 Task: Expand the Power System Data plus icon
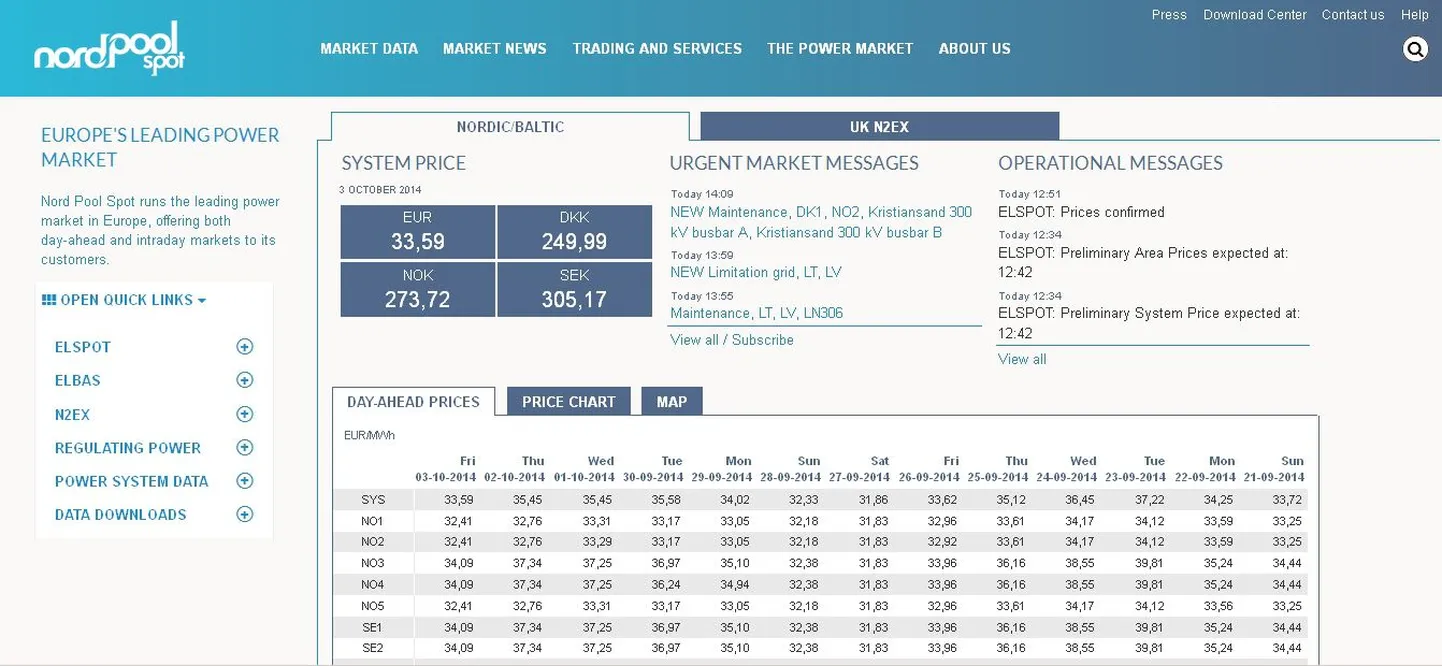coord(244,481)
